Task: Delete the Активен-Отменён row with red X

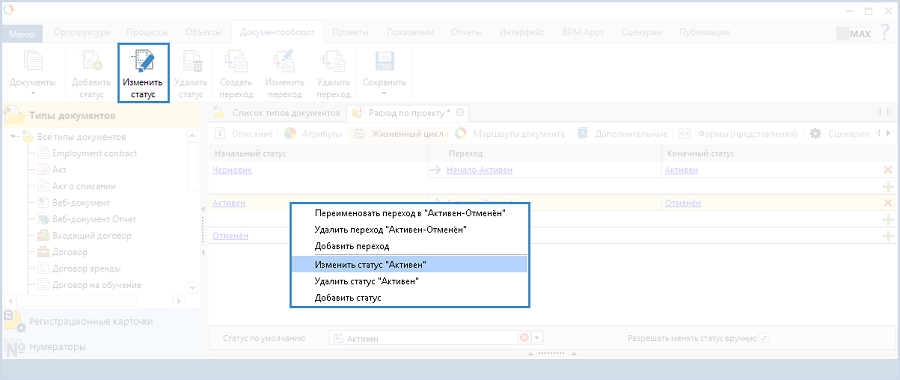Action: 888,203
